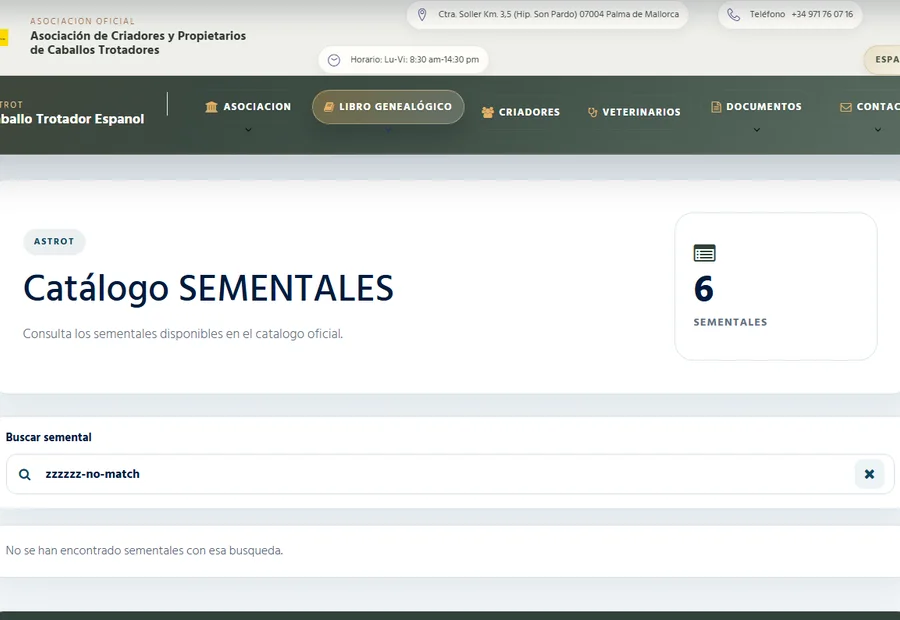Click the 'Consulta los sementales disponibles' description
This screenshot has height=620, width=900.
click(x=183, y=334)
